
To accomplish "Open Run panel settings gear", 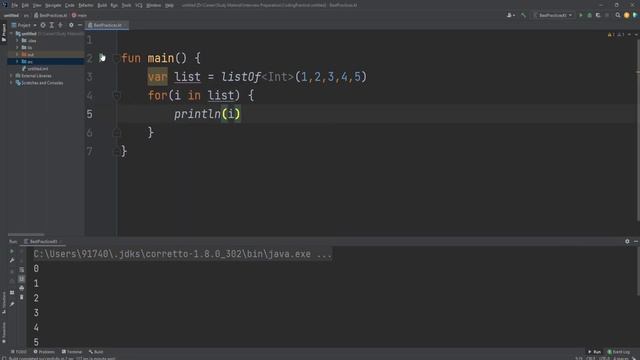I will (x=627, y=242).
